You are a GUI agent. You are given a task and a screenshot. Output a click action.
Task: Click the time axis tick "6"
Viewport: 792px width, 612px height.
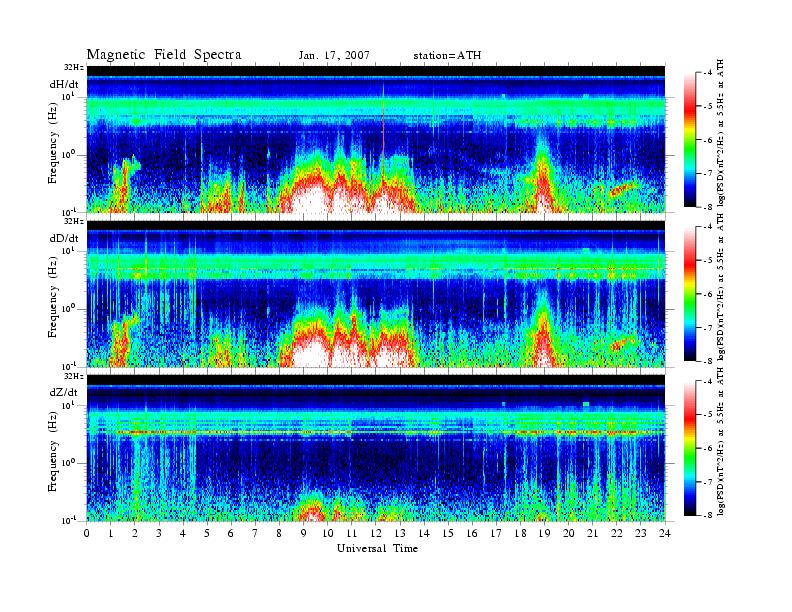[231, 533]
